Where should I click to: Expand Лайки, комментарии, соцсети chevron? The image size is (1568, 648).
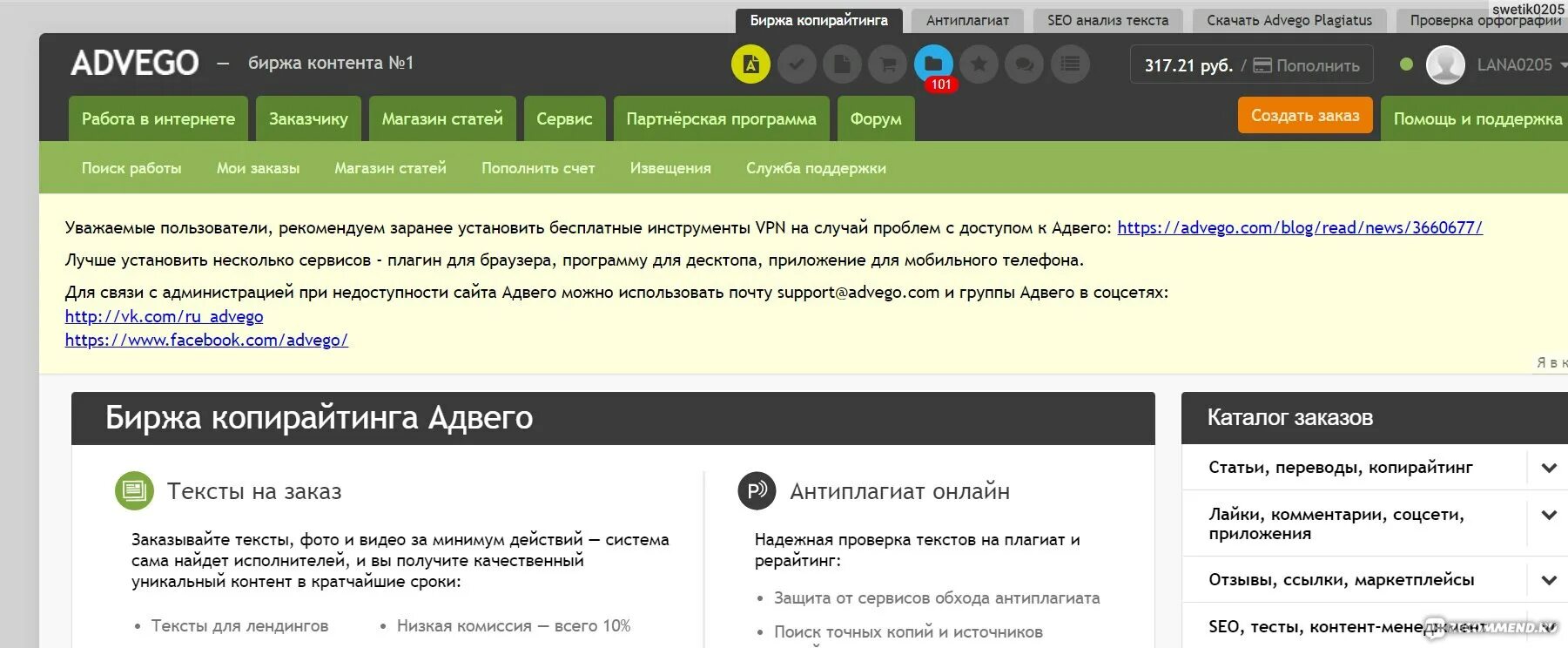(x=1549, y=515)
